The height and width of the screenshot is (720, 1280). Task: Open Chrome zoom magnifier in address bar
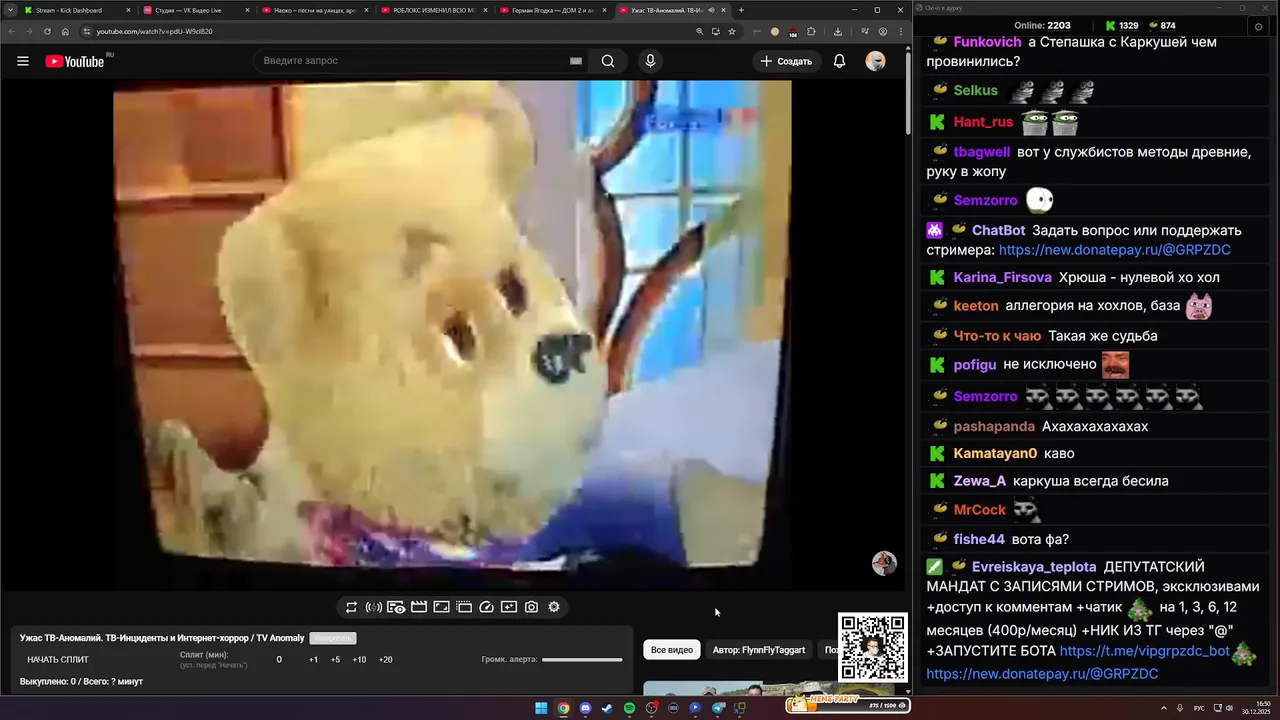699,31
